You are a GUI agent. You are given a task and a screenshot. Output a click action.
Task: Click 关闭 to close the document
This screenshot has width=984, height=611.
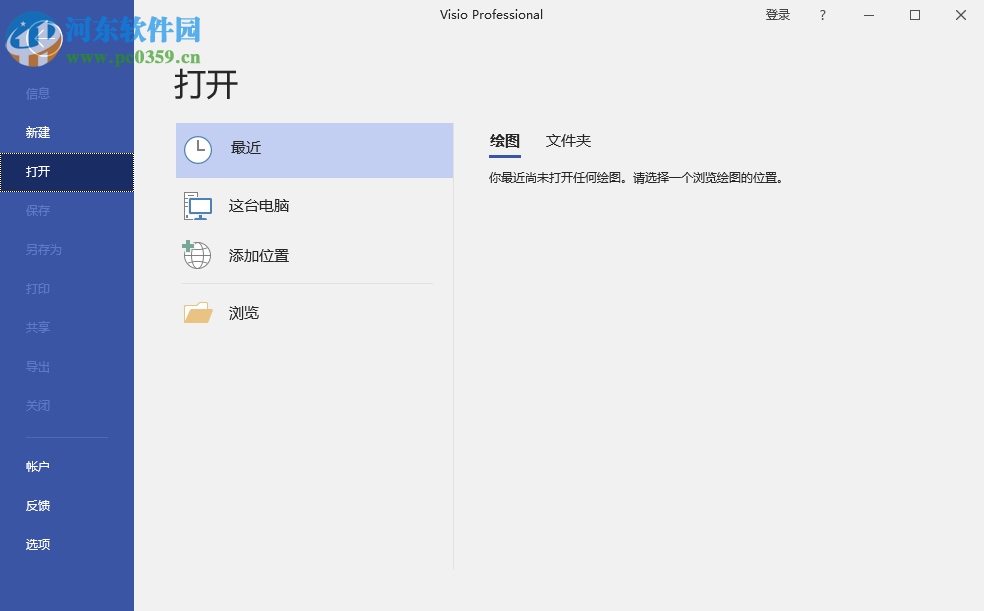(x=37, y=405)
